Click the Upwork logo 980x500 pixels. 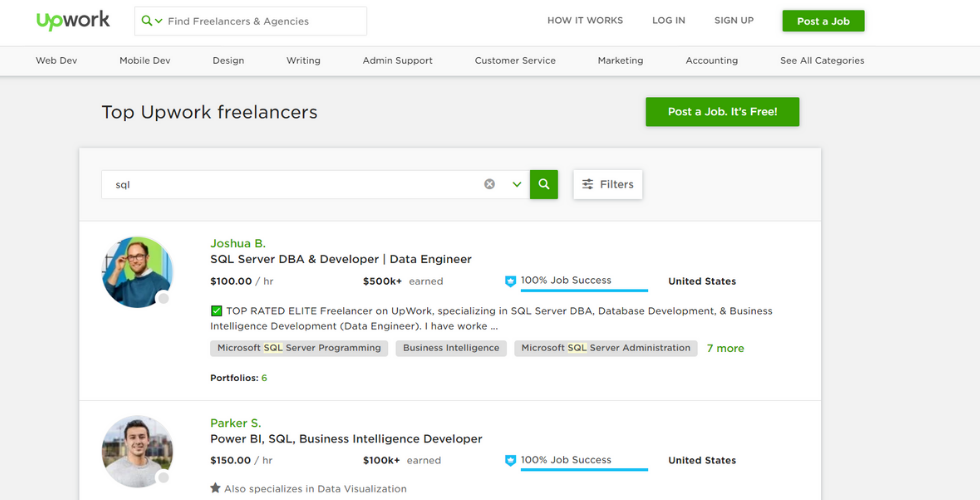tap(73, 21)
